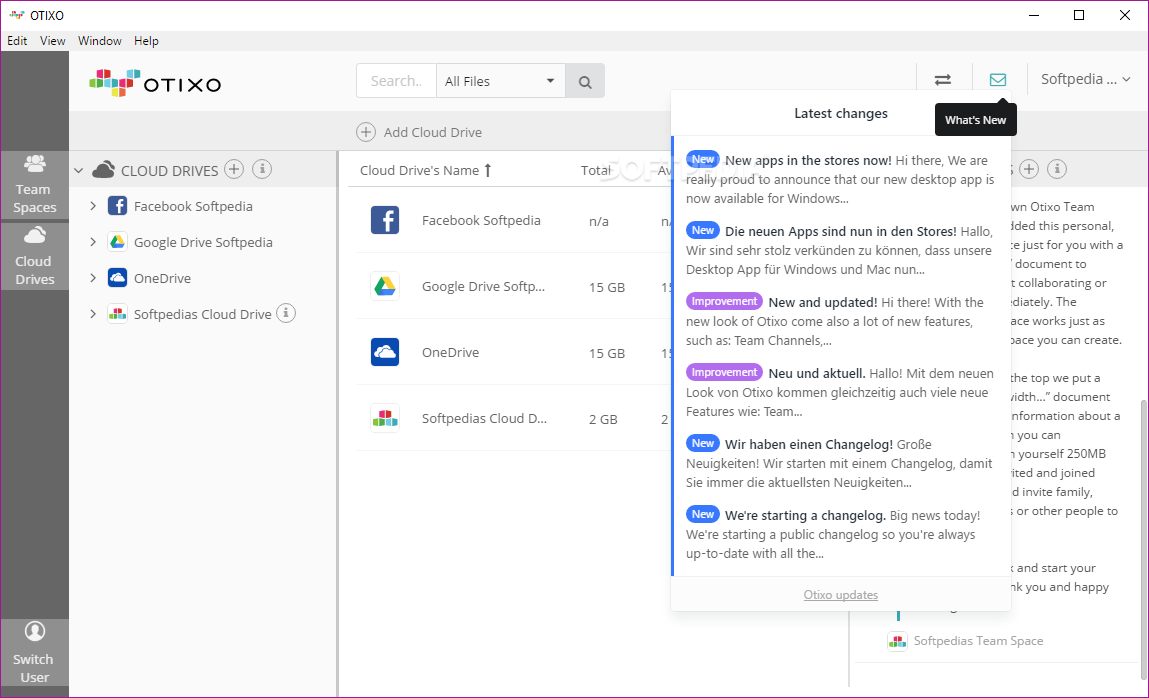Click the plus icon next to CLOUD DRIVES
The image size is (1149, 698).
pos(234,169)
